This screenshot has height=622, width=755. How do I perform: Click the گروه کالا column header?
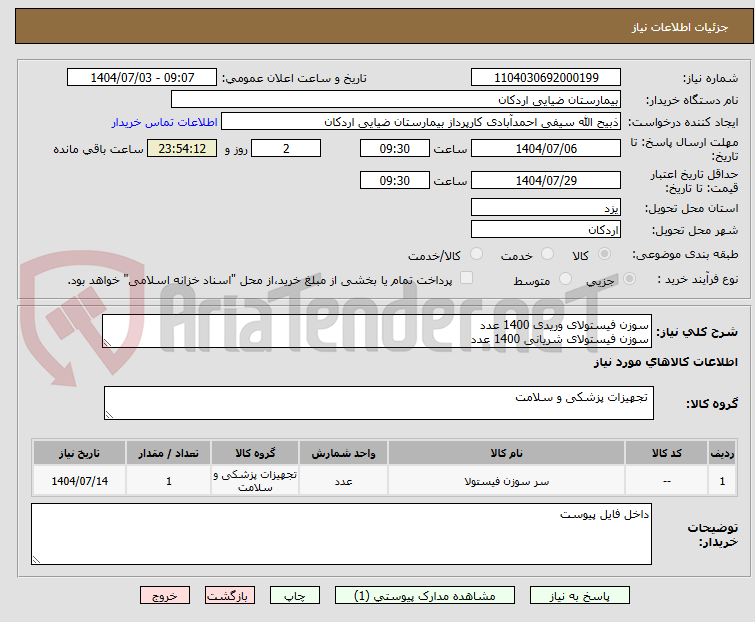pos(255,453)
